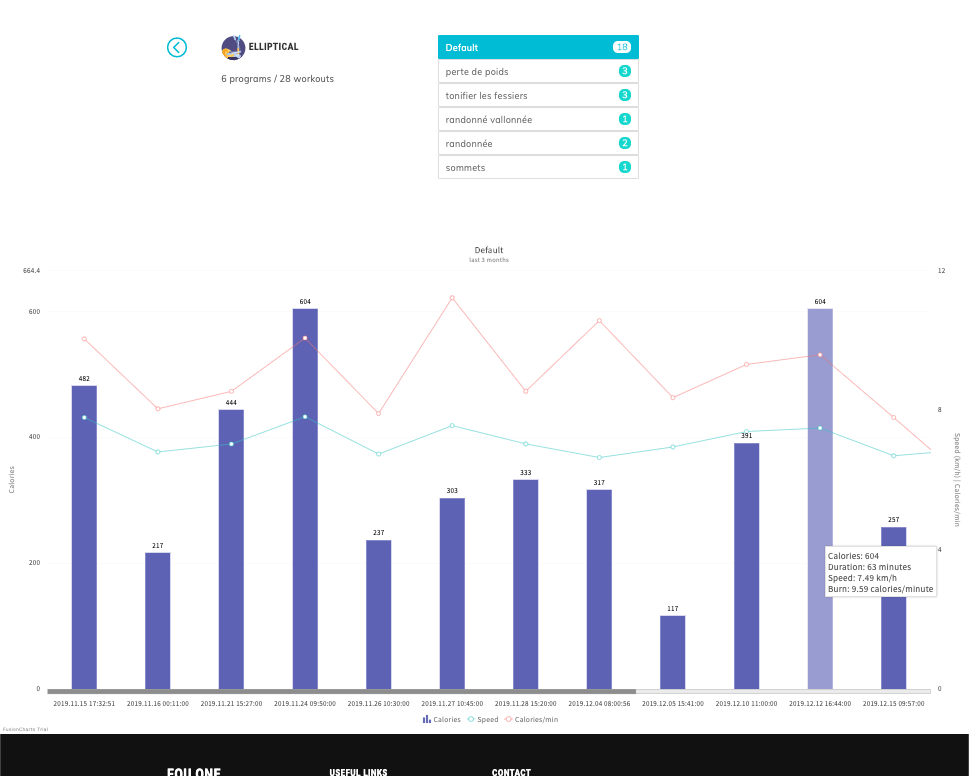The height and width of the screenshot is (776, 969).
Task: Click the 18 workout count badge
Action: 622,47
